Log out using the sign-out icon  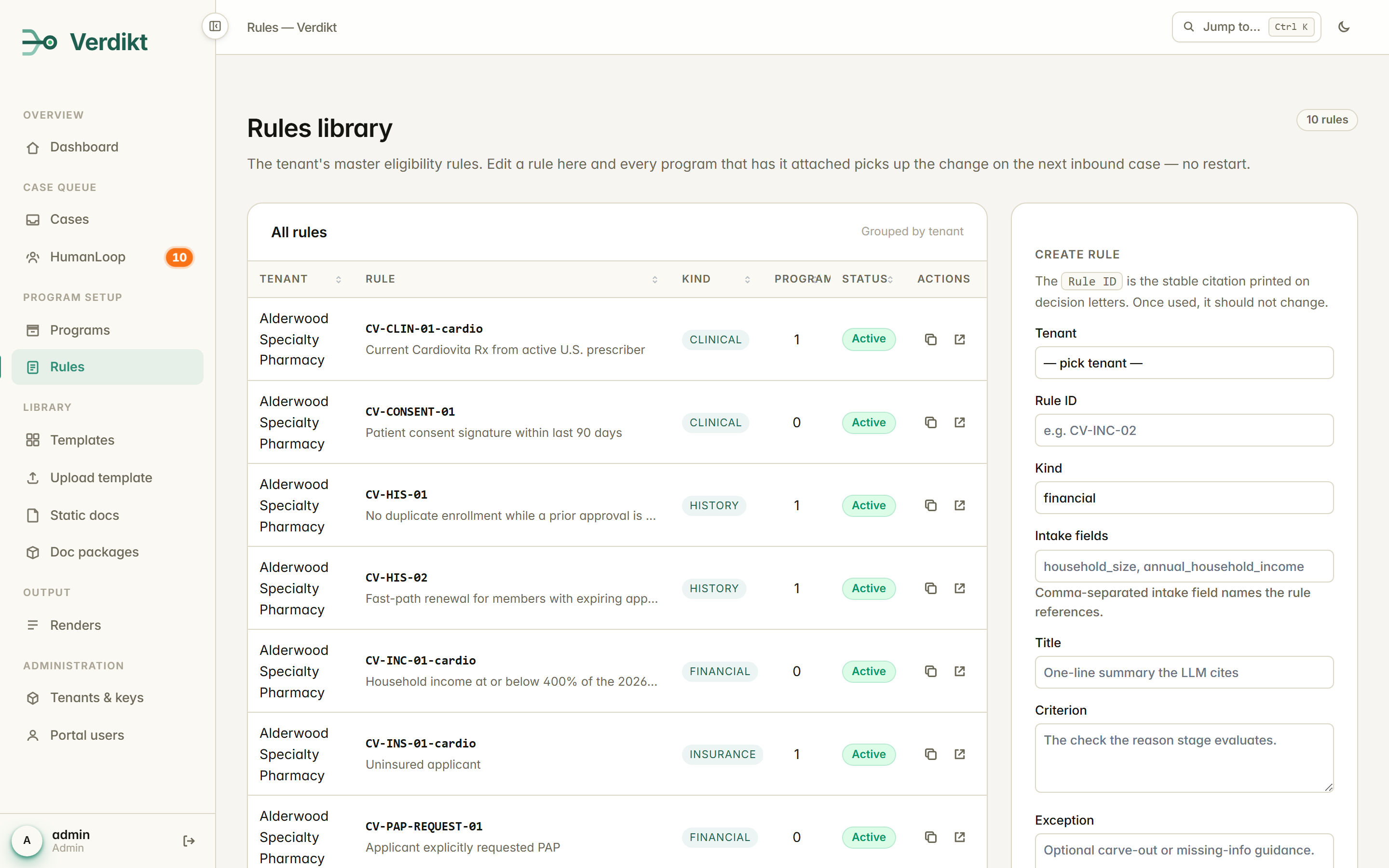point(189,841)
